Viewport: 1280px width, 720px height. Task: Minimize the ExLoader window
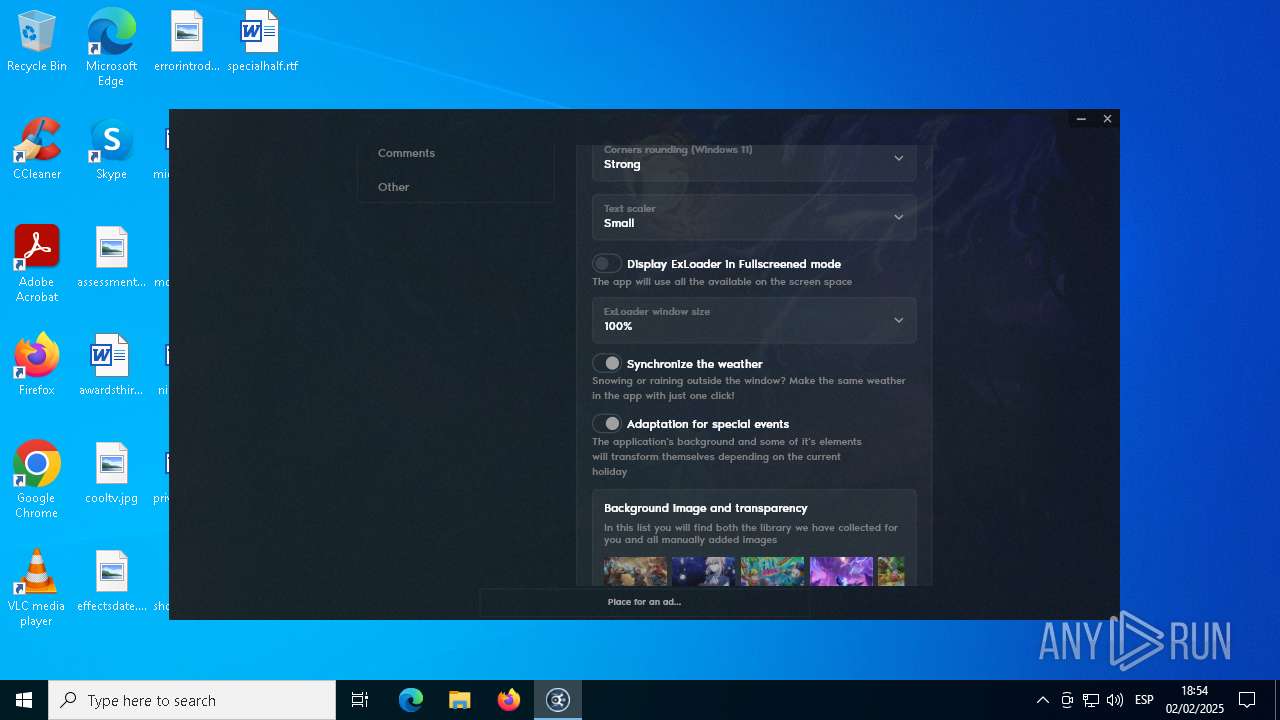1081,119
